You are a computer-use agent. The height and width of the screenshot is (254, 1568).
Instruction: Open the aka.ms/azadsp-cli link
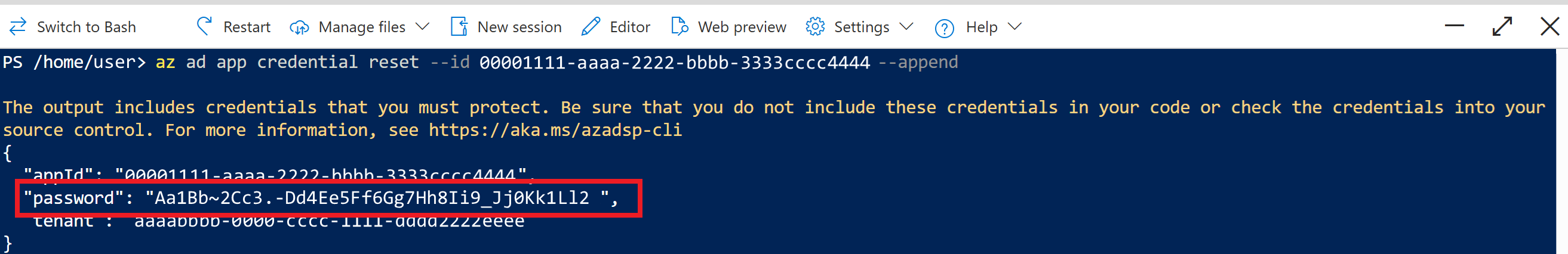pos(555,130)
